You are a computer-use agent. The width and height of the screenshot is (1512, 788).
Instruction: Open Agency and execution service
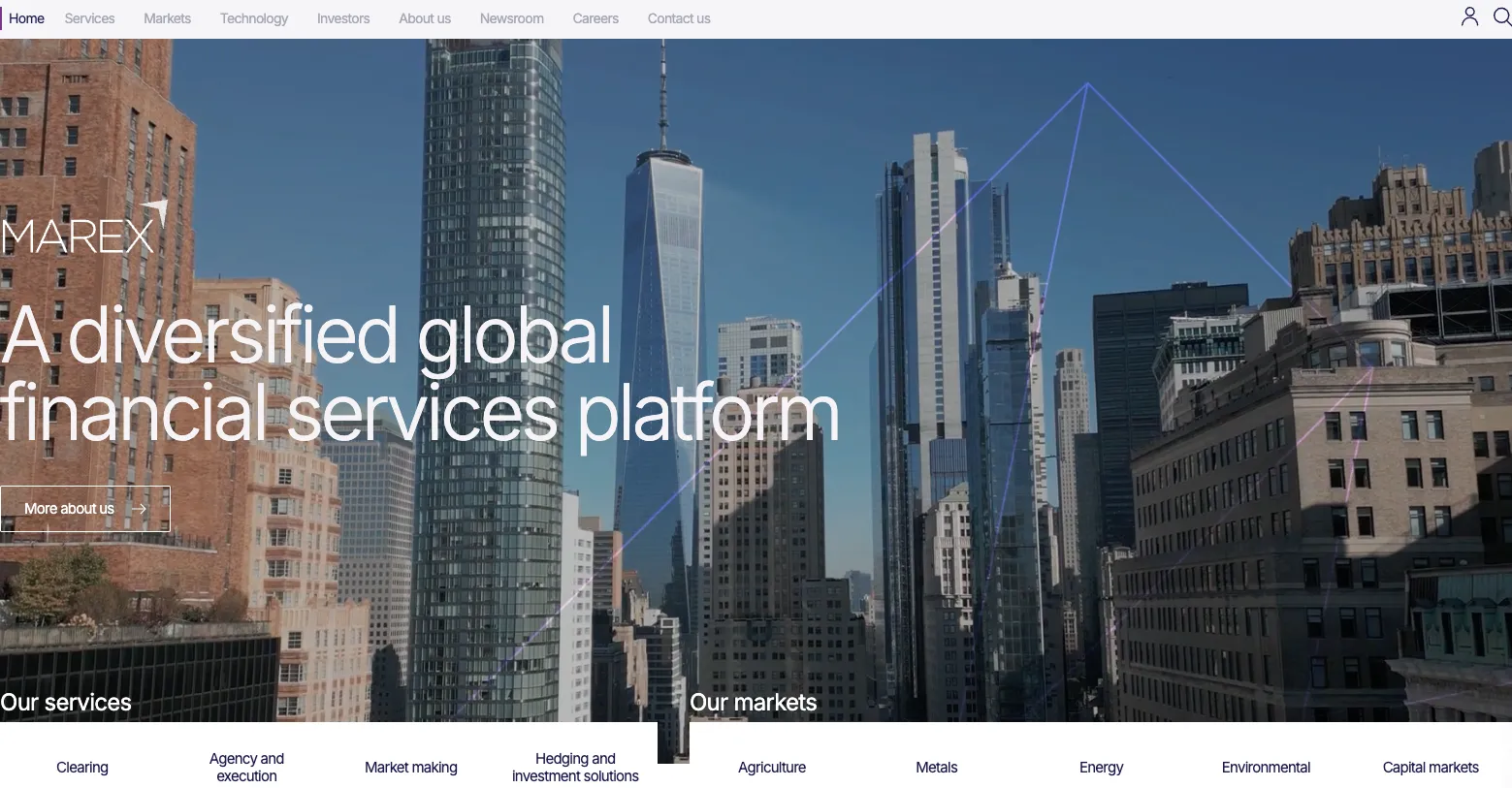coord(246,768)
